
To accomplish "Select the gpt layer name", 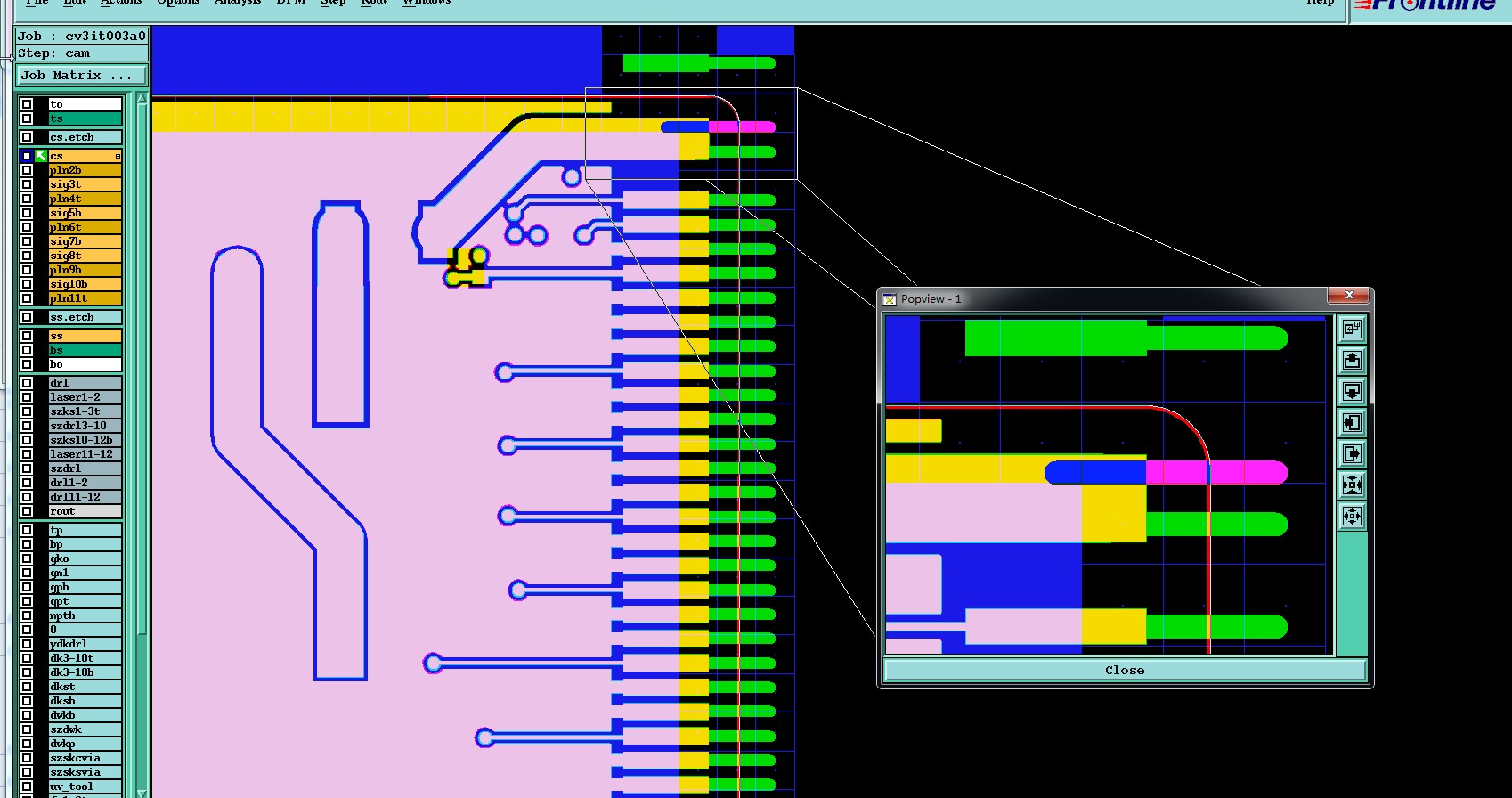I will 85,601.
